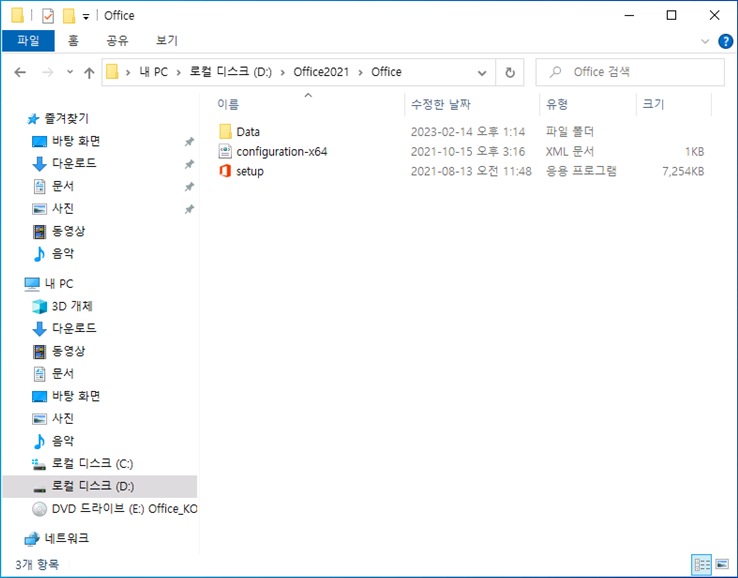Open 바탕 화면 under 즐겨찾기
The height and width of the screenshot is (578, 738).
(x=76, y=141)
